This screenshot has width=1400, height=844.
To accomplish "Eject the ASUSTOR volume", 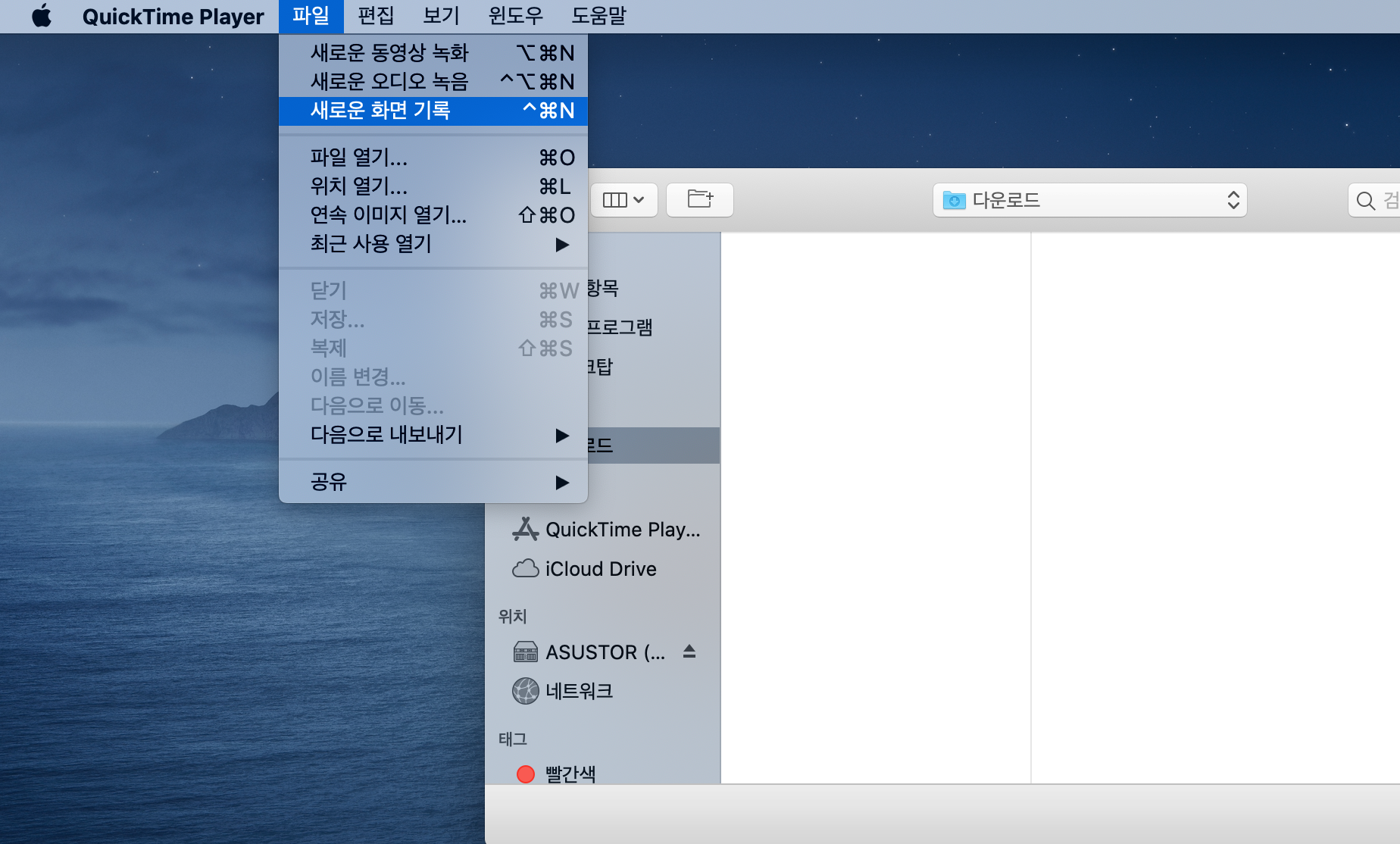I will [x=689, y=651].
